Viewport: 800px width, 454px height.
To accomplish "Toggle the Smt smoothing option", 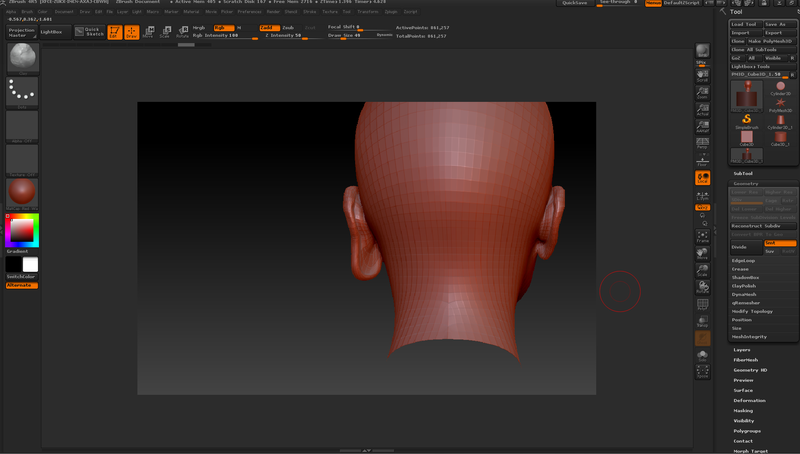I will tap(781, 243).
